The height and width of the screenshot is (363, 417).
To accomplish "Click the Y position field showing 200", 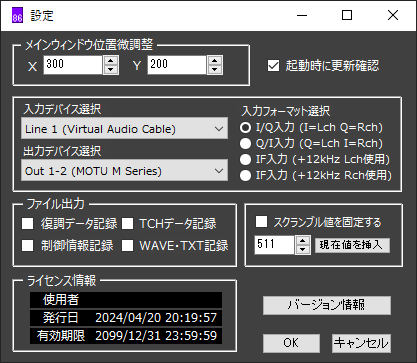I will point(177,65).
